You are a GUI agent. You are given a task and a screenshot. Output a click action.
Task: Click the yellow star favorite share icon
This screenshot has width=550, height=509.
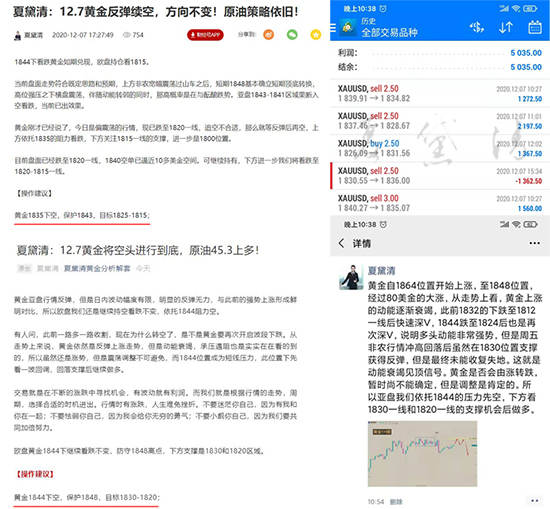(316, 34)
